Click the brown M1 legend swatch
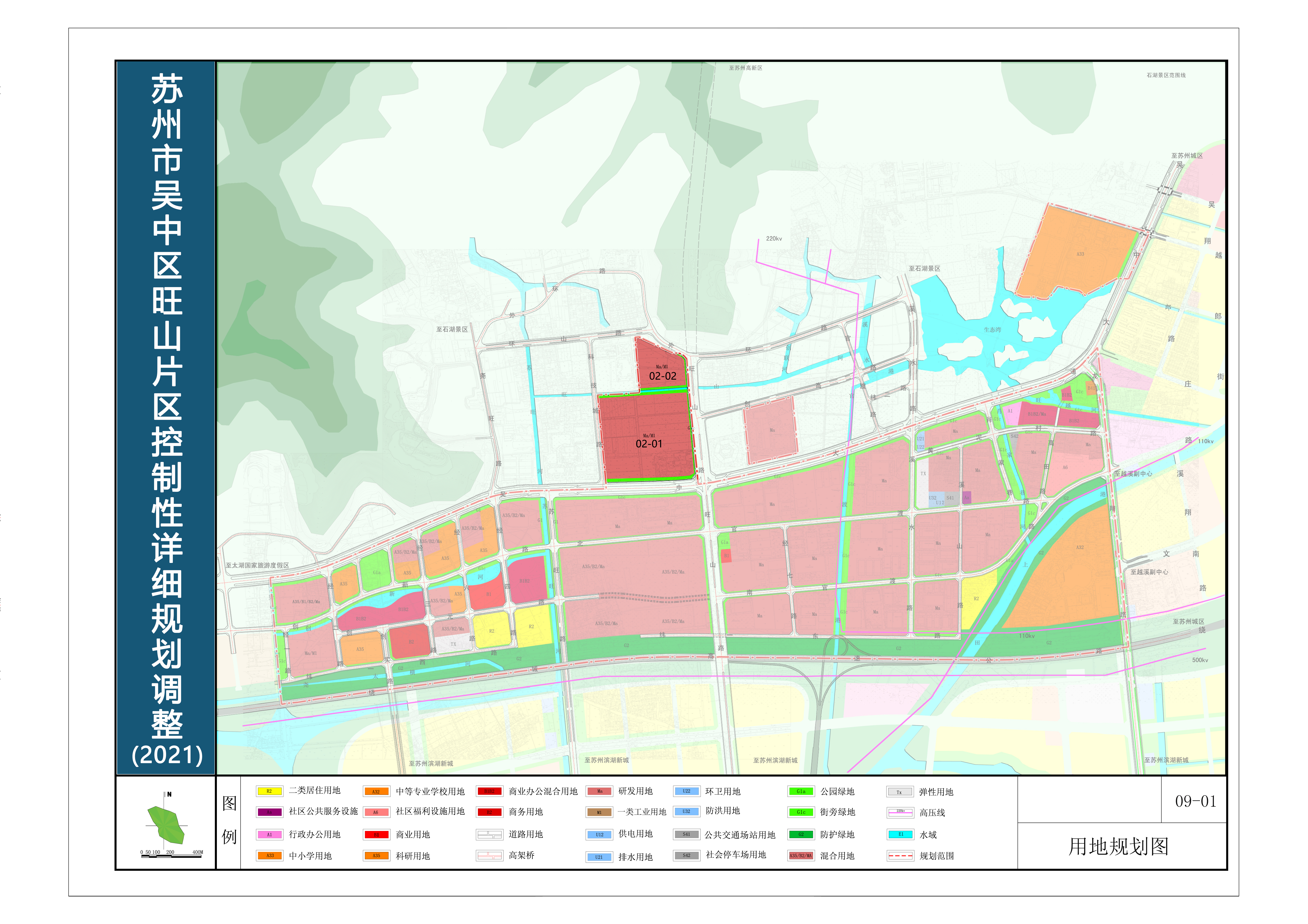This screenshot has width=1308, height=924. click(x=599, y=812)
